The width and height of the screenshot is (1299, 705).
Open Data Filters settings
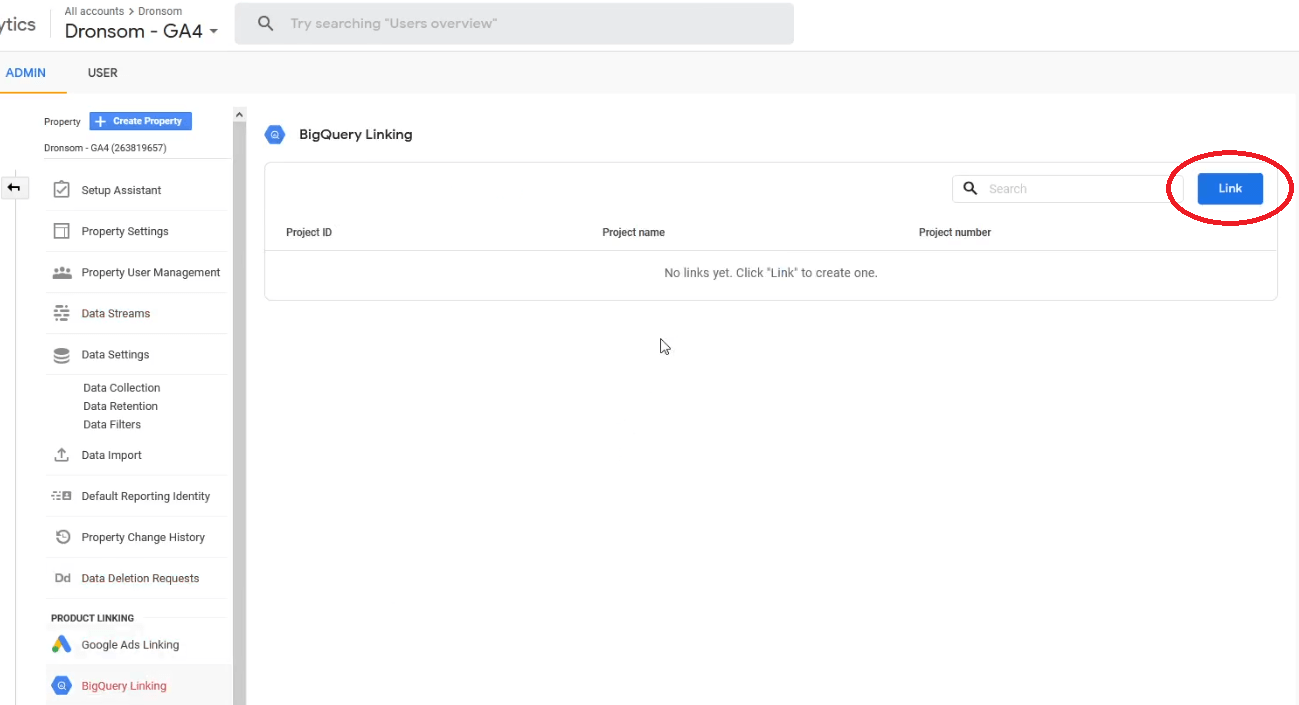tap(112, 425)
